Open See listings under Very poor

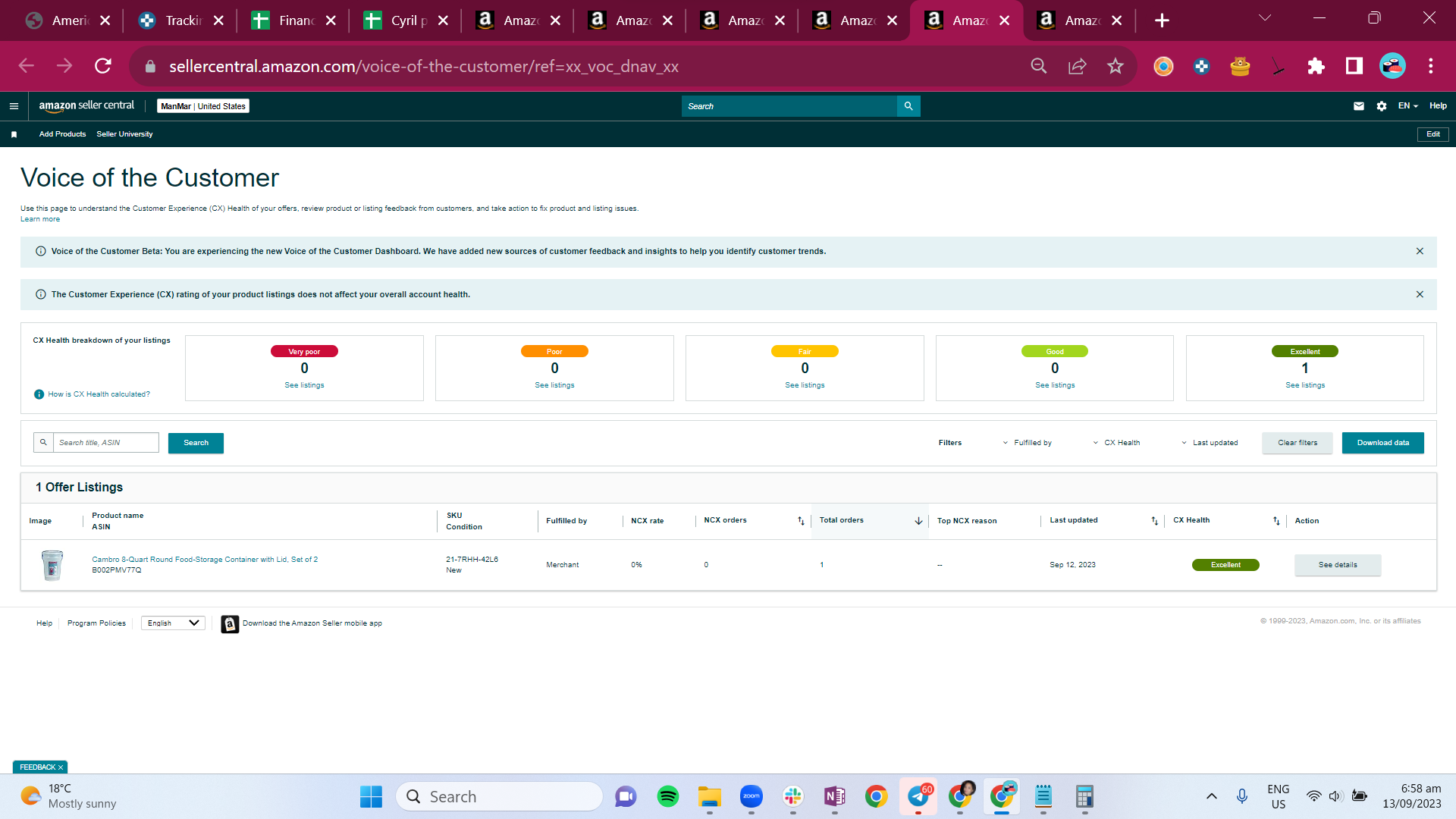(304, 385)
